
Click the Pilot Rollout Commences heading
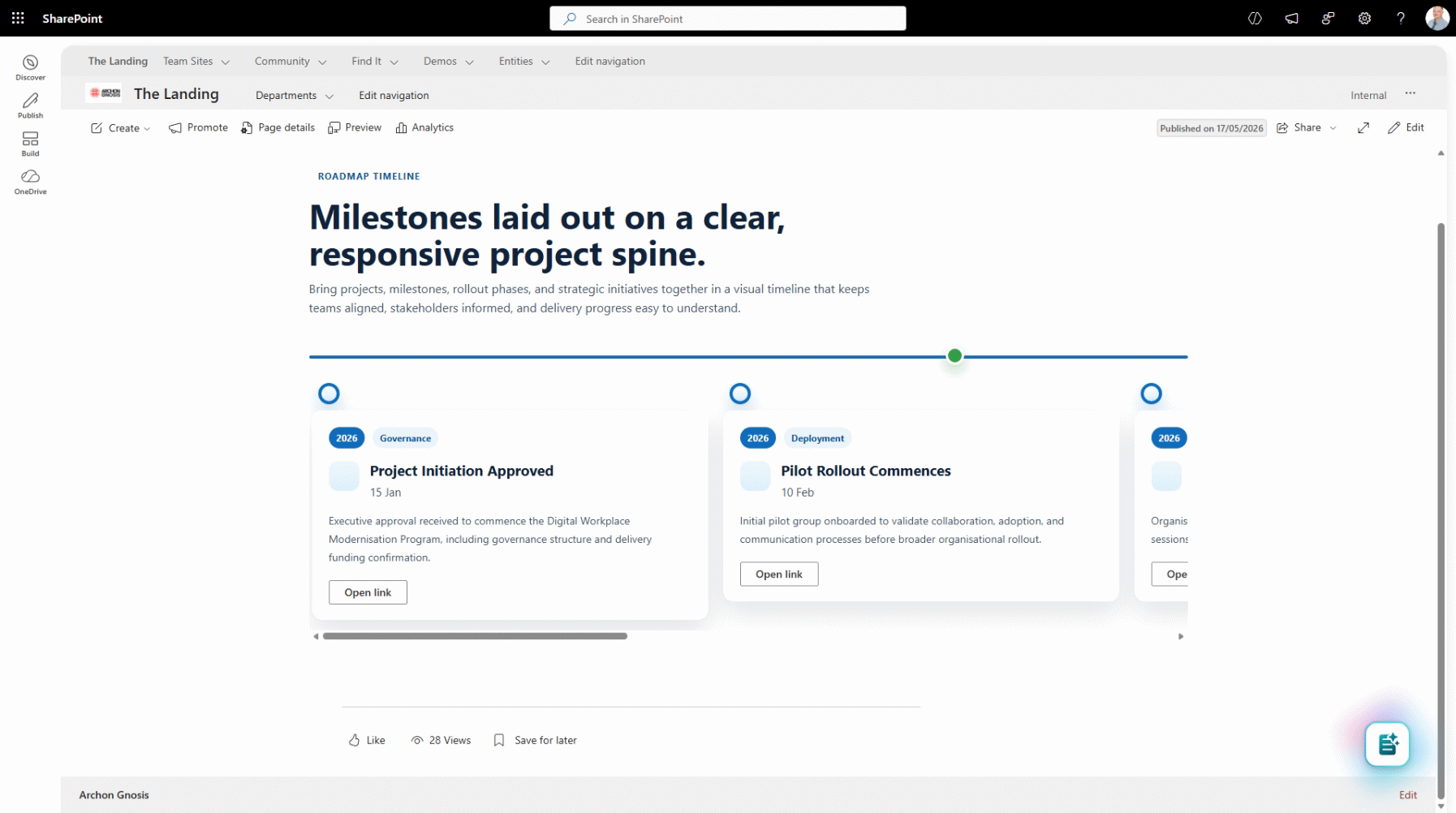point(866,471)
